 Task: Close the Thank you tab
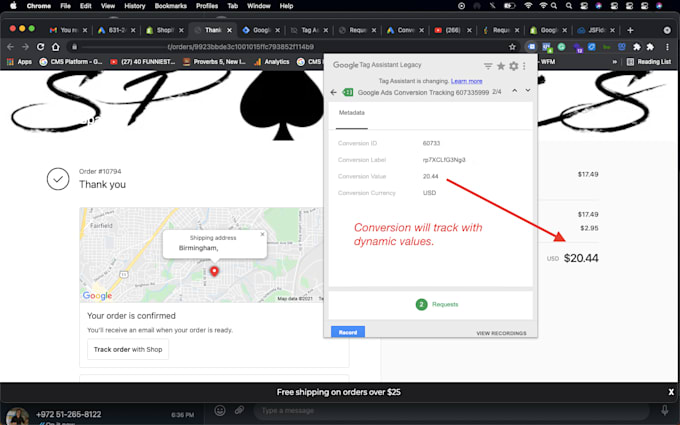click(229, 30)
